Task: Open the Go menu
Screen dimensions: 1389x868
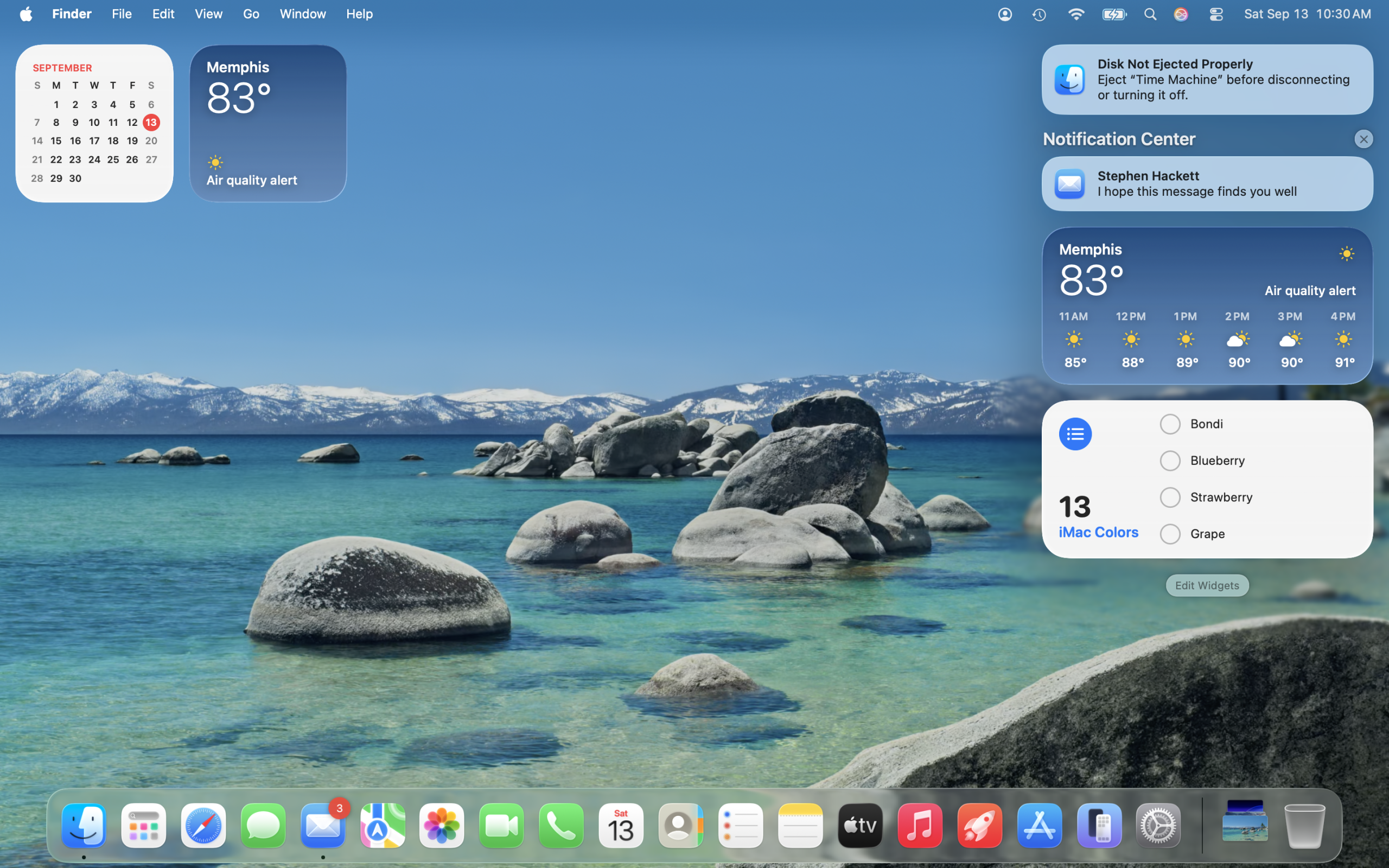Action: (251, 14)
